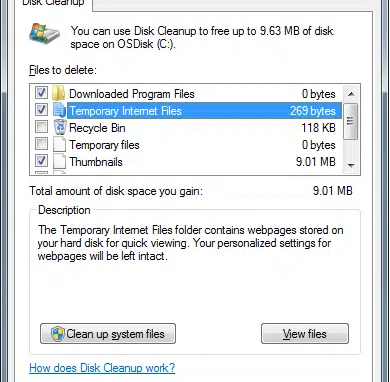Click scroll down arrow in file list
Screen dimensions: 390x382
click(x=351, y=165)
